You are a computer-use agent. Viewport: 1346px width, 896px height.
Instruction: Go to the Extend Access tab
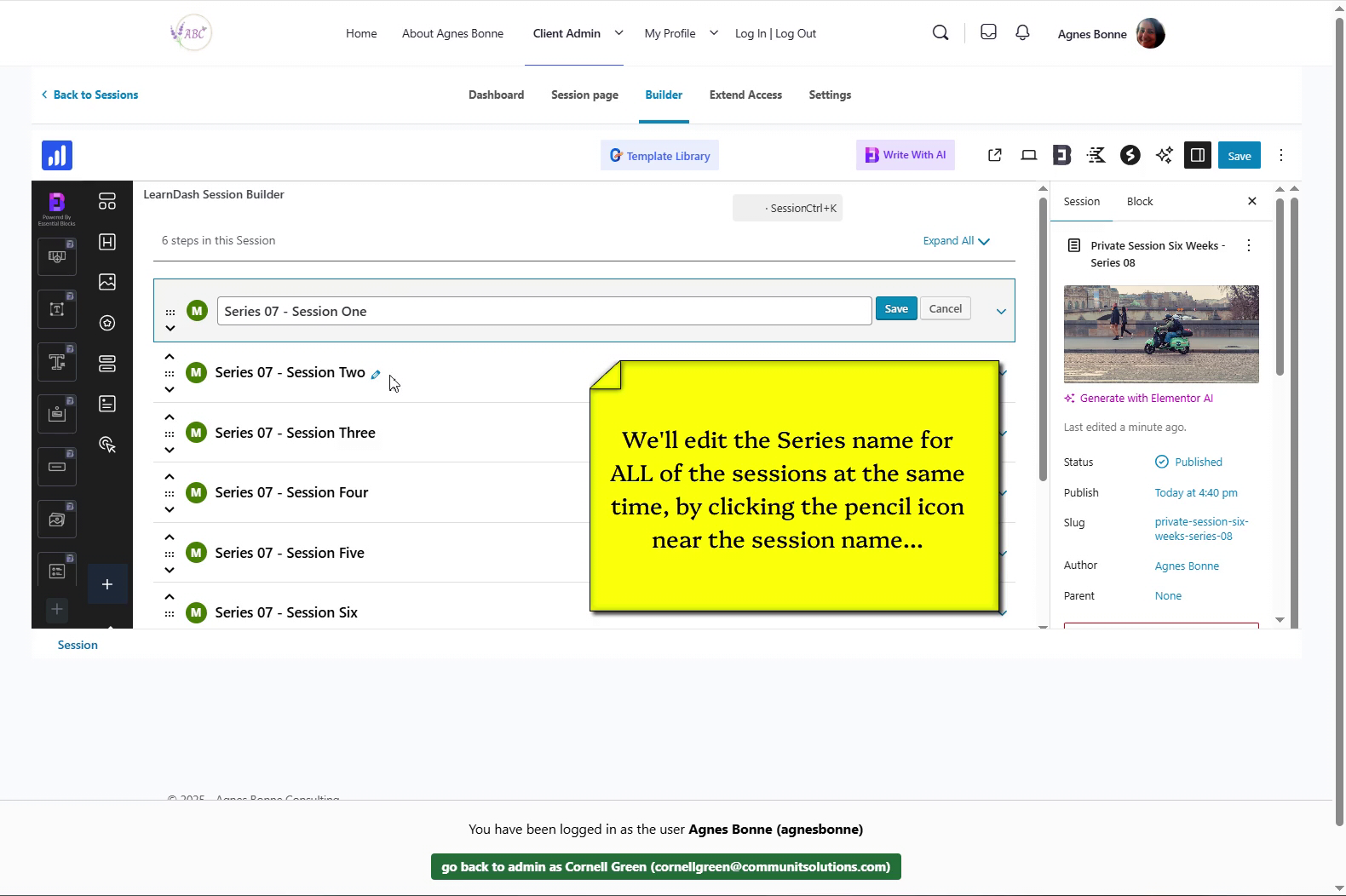745,95
